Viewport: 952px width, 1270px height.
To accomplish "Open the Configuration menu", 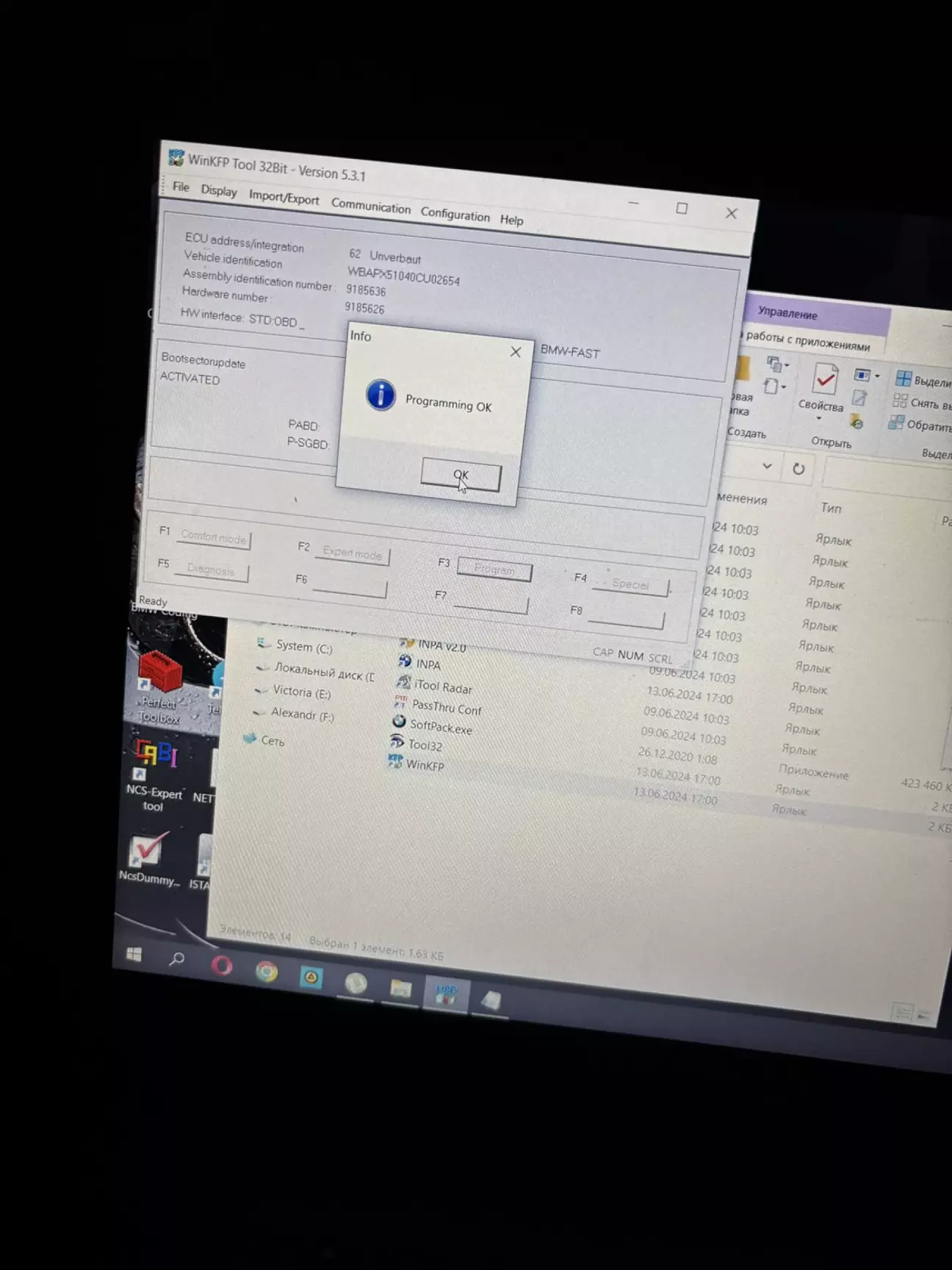I will pos(455,215).
